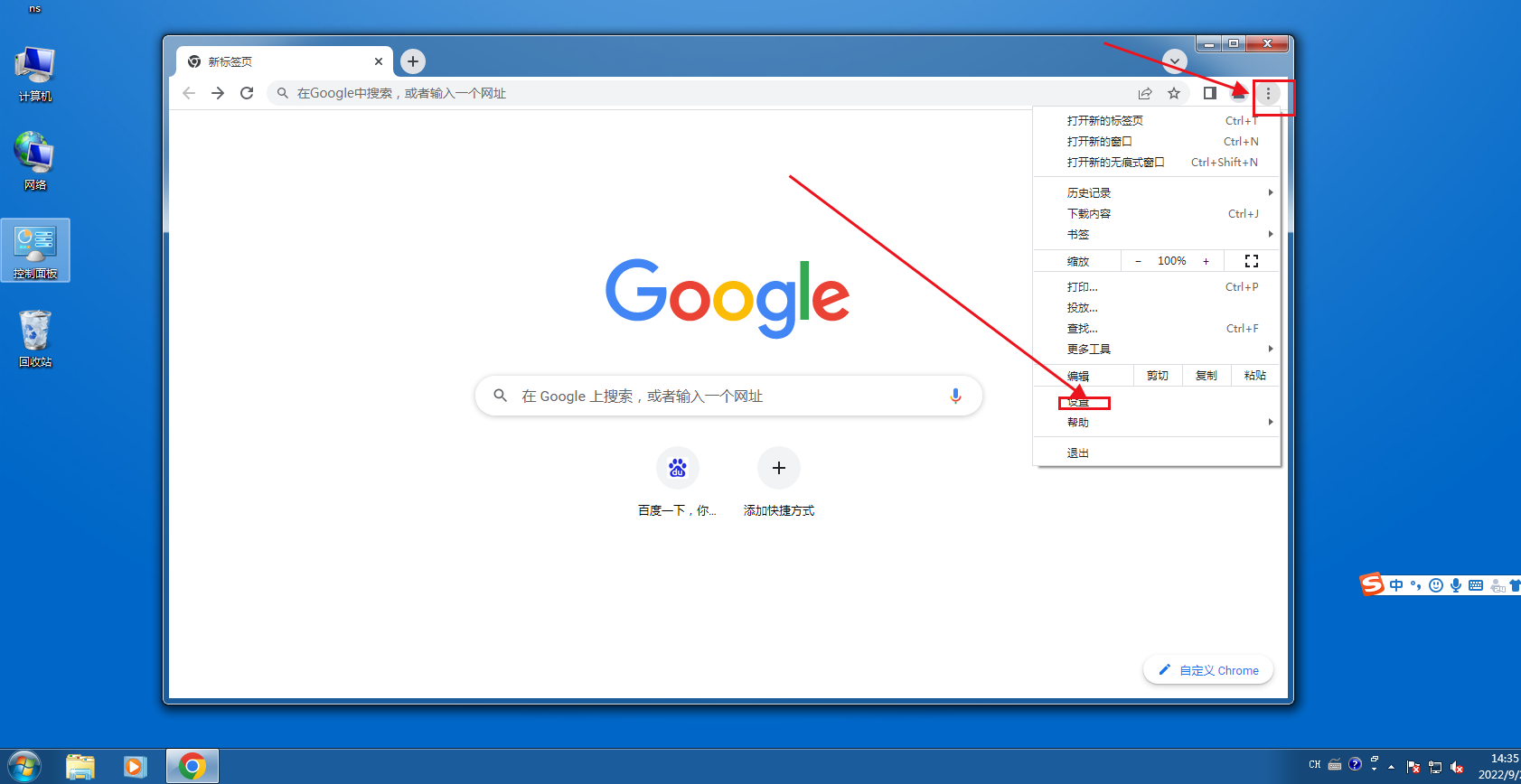
Task: Open the tab search chevron button
Action: click(1174, 61)
